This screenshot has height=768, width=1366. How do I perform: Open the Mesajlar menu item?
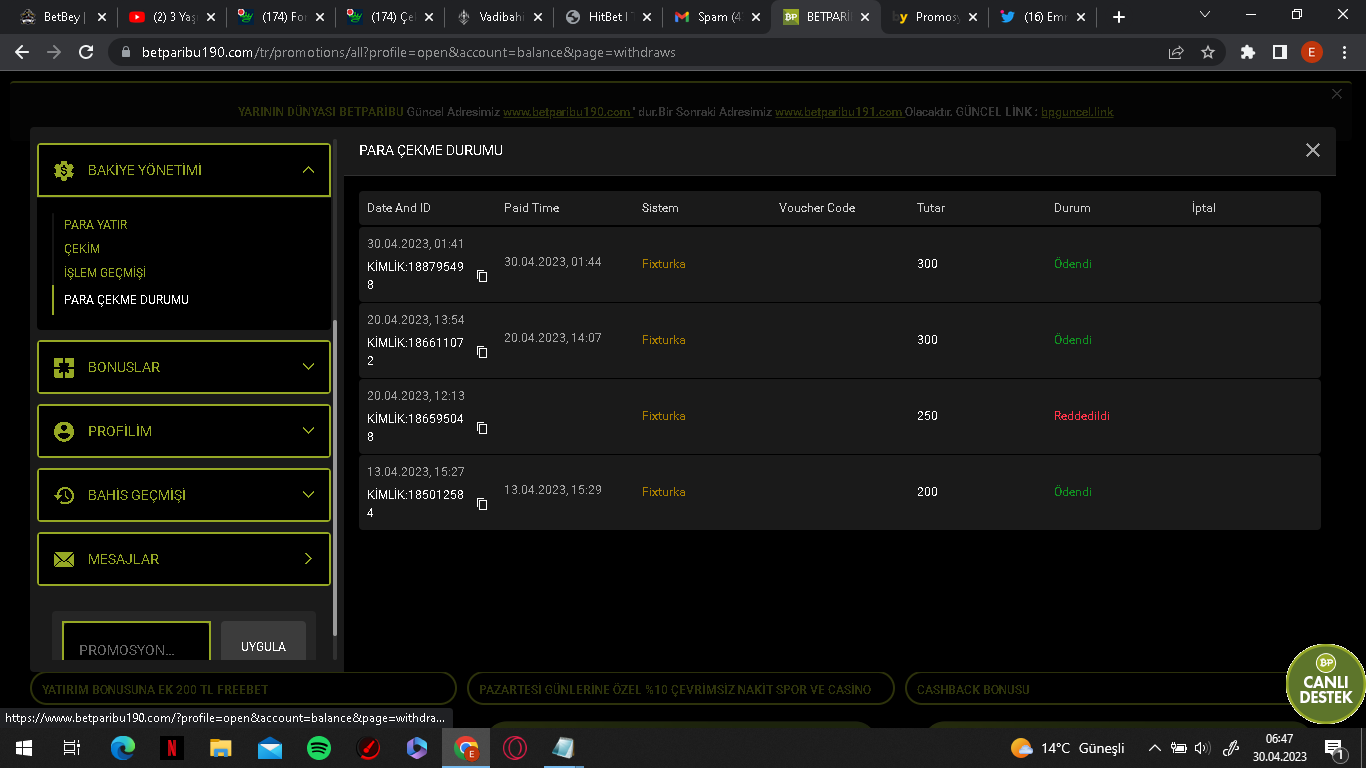184,559
